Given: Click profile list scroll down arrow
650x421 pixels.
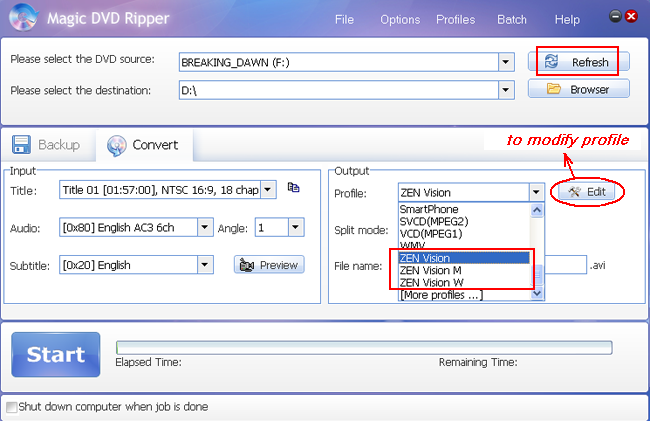Looking at the screenshot, I should tap(537, 293).
